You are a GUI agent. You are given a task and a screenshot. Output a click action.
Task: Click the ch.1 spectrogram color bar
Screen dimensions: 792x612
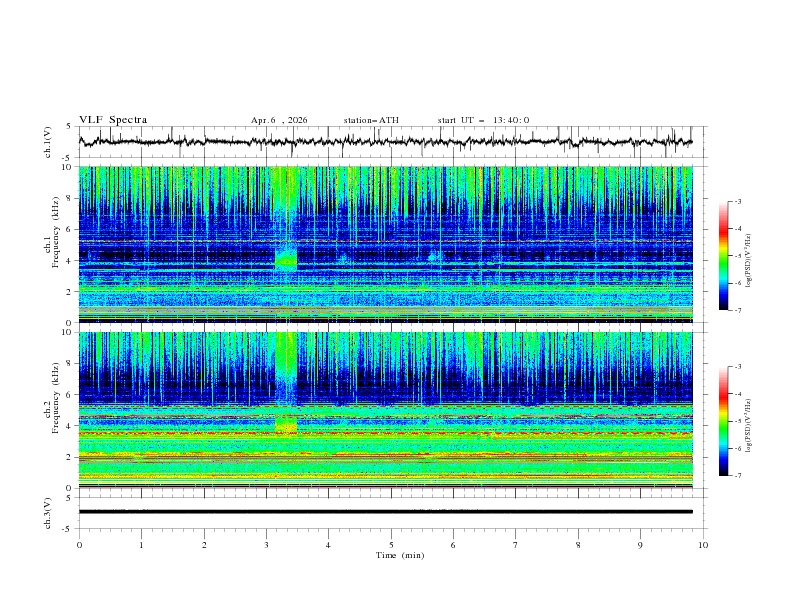point(723,255)
